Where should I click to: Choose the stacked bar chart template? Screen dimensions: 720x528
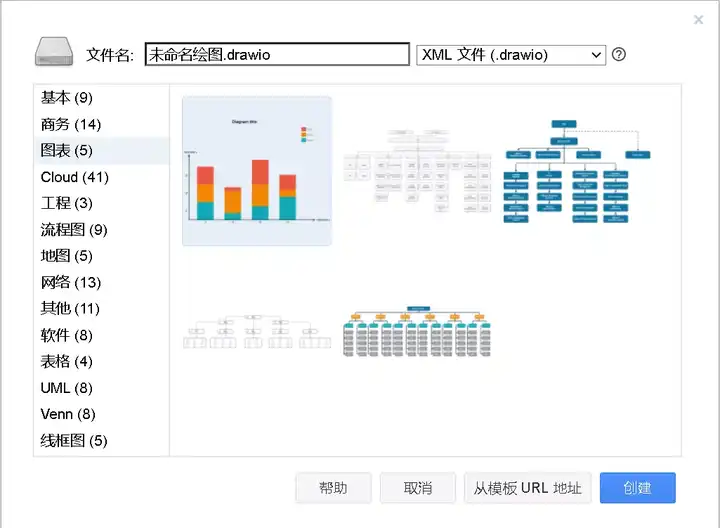tap(257, 171)
